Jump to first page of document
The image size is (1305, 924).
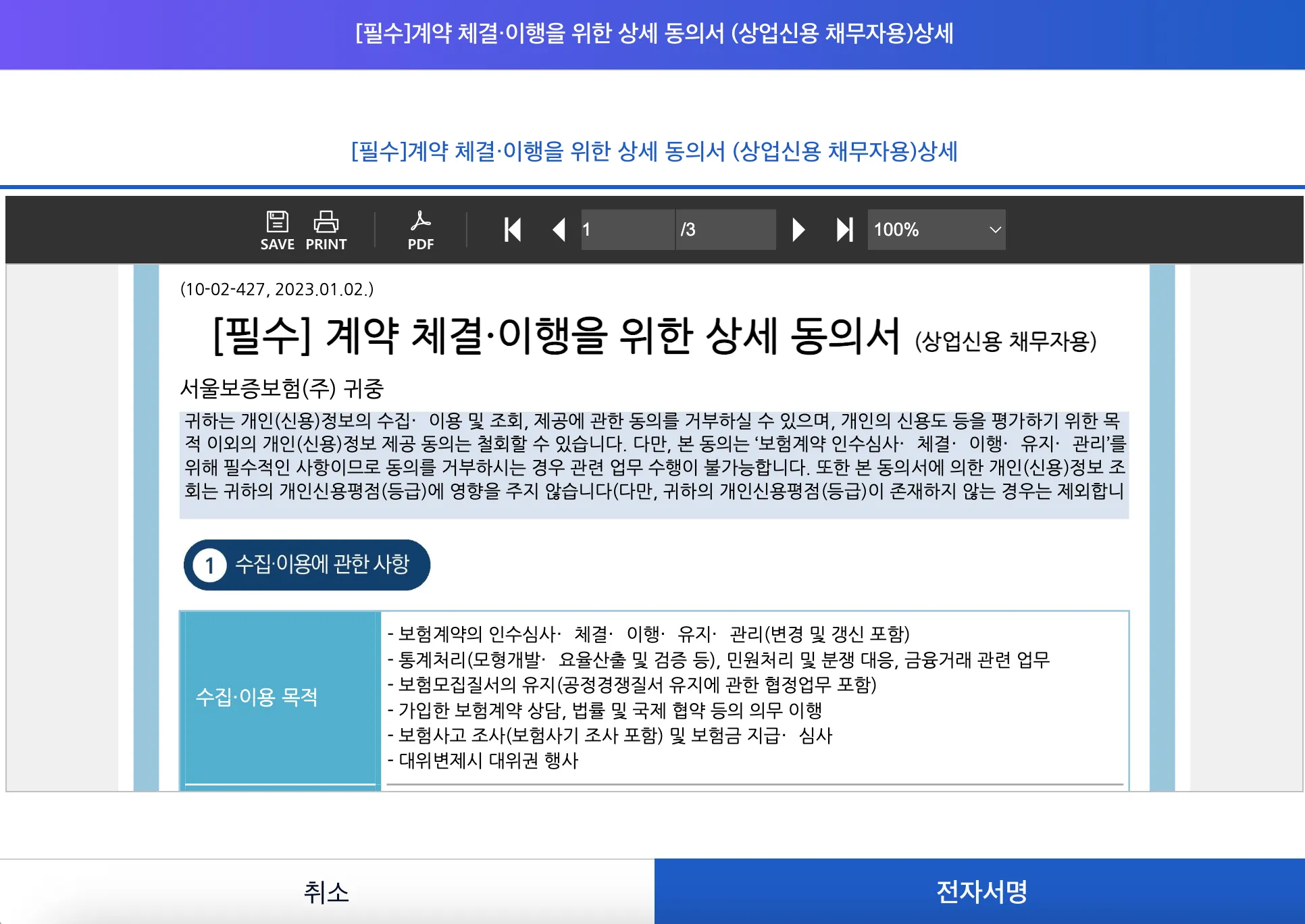click(x=513, y=230)
